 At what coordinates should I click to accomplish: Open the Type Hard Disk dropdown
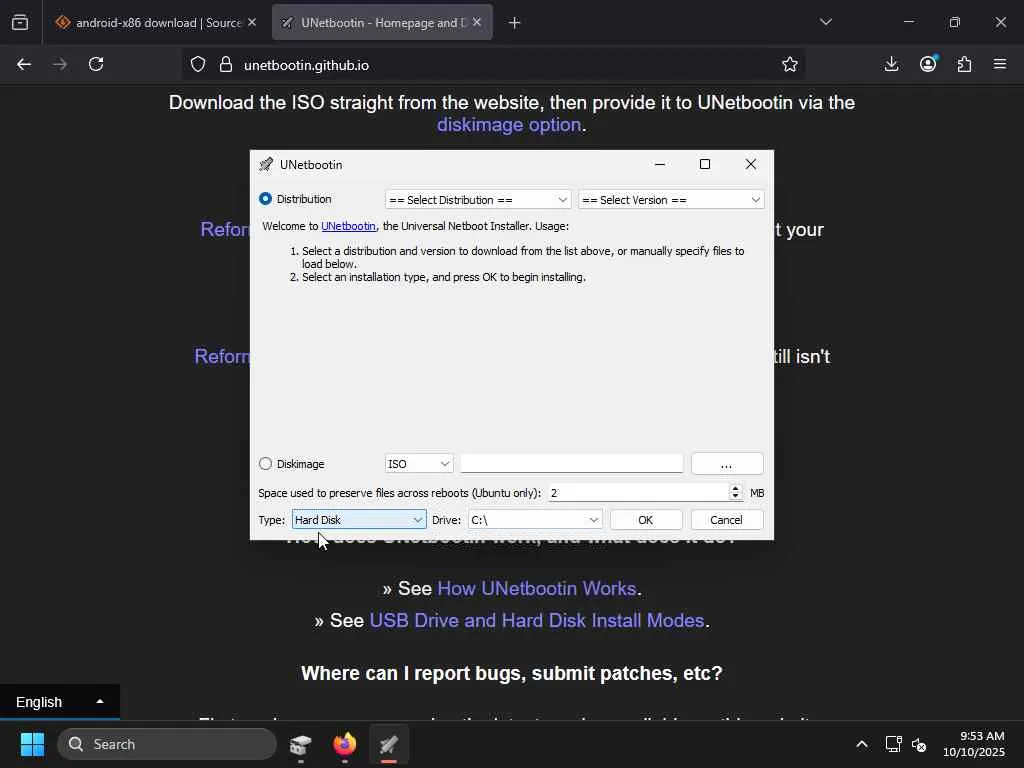click(359, 520)
